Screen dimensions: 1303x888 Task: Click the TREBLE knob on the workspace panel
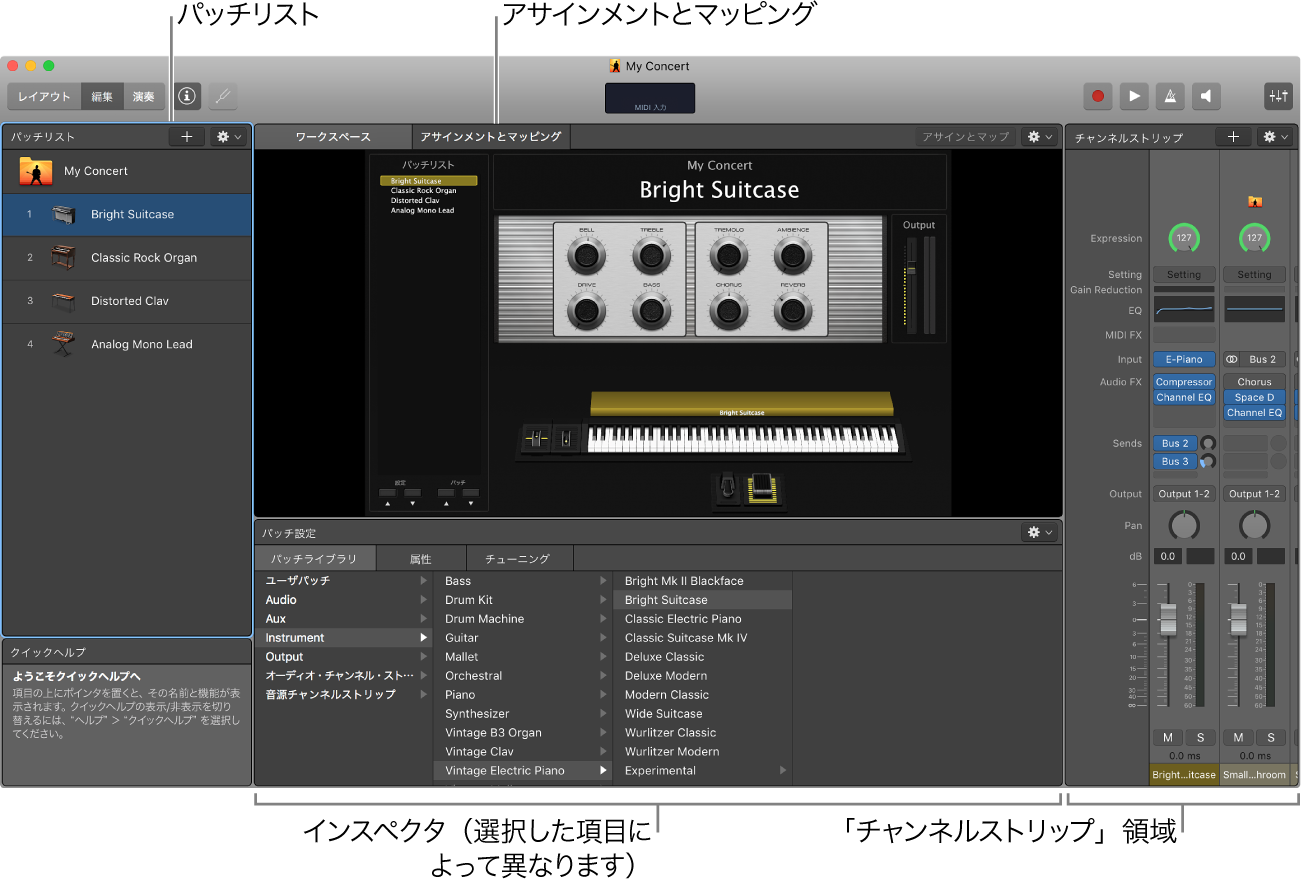click(651, 256)
